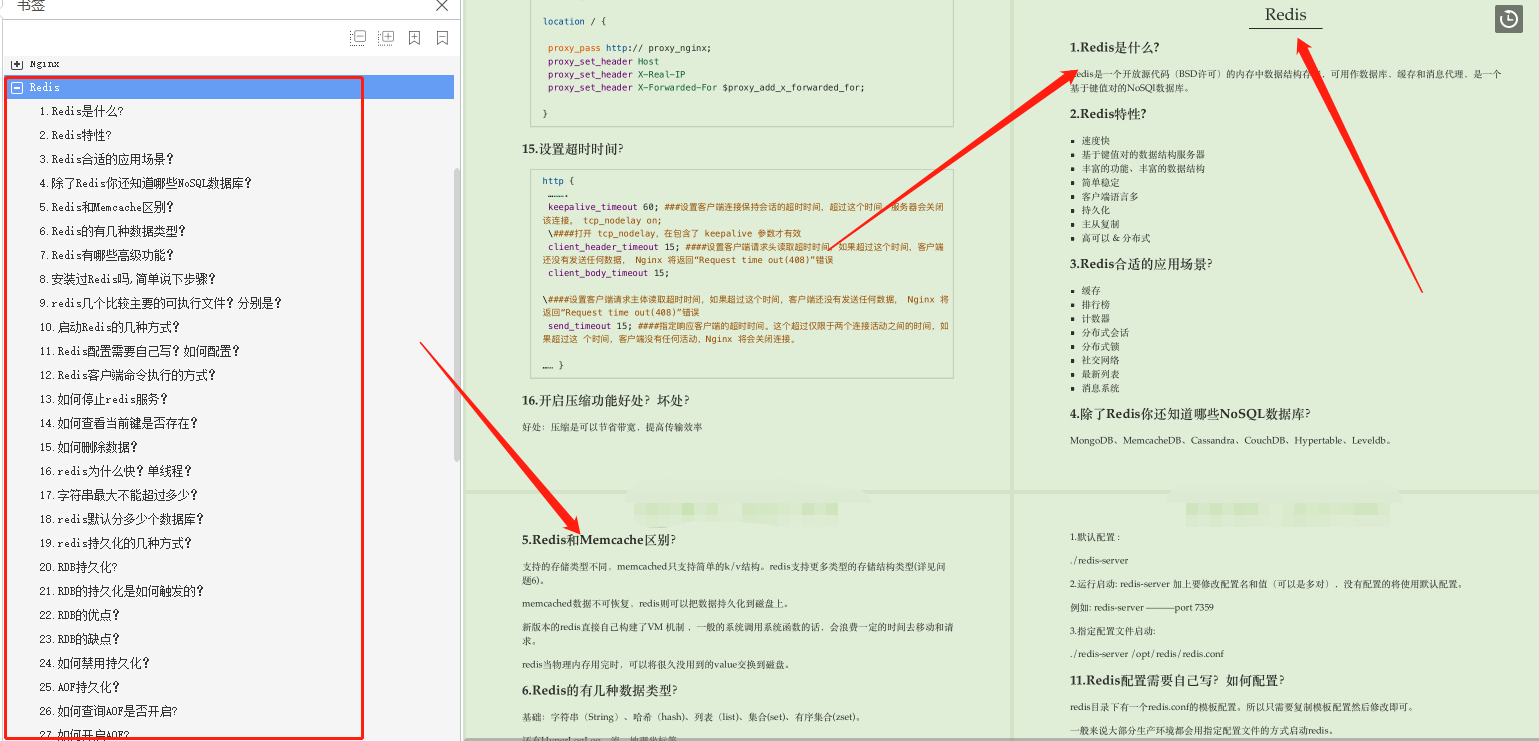Open bookmark '25.AOF持久化?'
The width and height of the screenshot is (1539, 741).
pyautogui.click(x=80, y=688)
